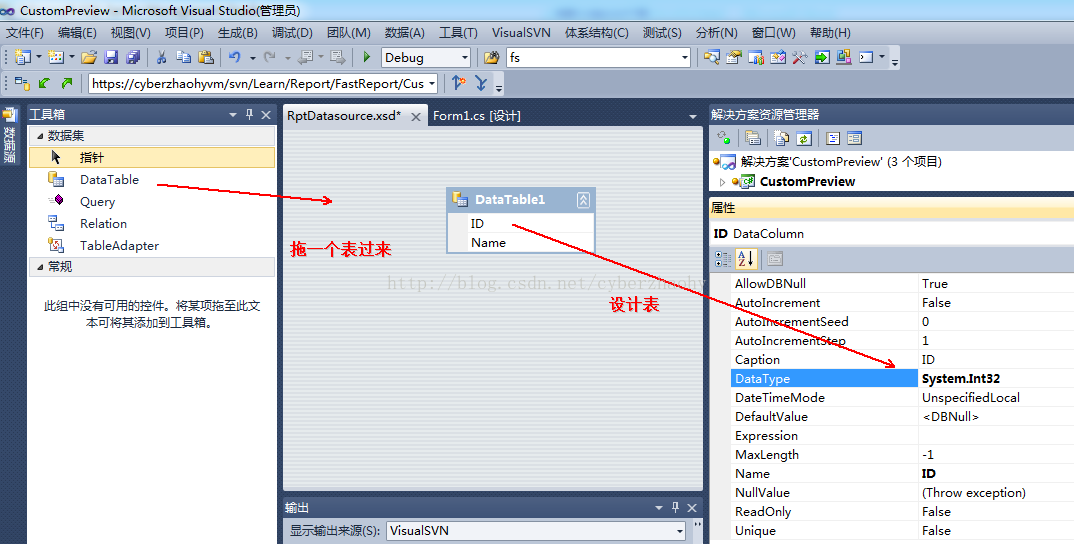This screenshot has height=544, width=1074.
Task: Click the Paste clipboard icon
Action: [205, 58]
